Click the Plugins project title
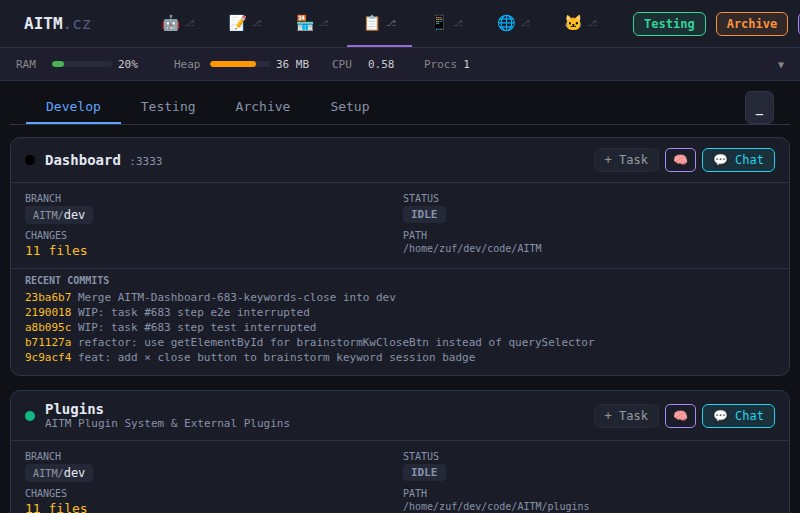The image size is (800, 513). click(74, 409)
